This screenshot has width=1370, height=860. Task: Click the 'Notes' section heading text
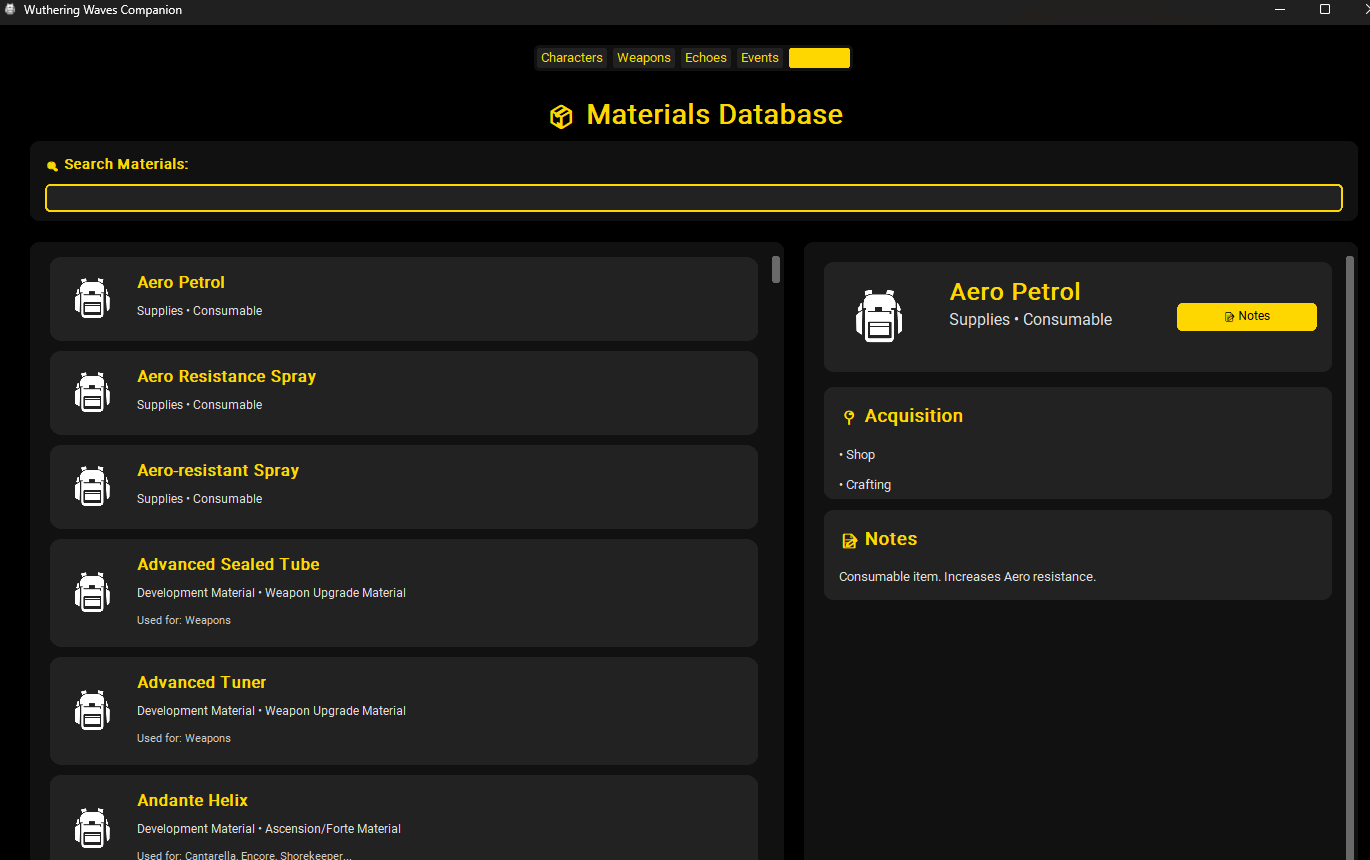[891, 539]
